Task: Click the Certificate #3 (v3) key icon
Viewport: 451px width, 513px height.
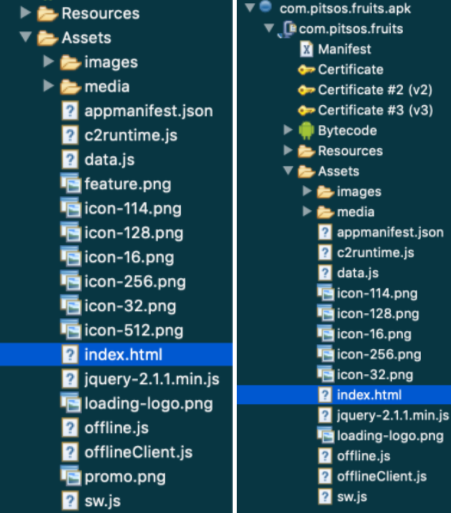Action: point(306,110)
